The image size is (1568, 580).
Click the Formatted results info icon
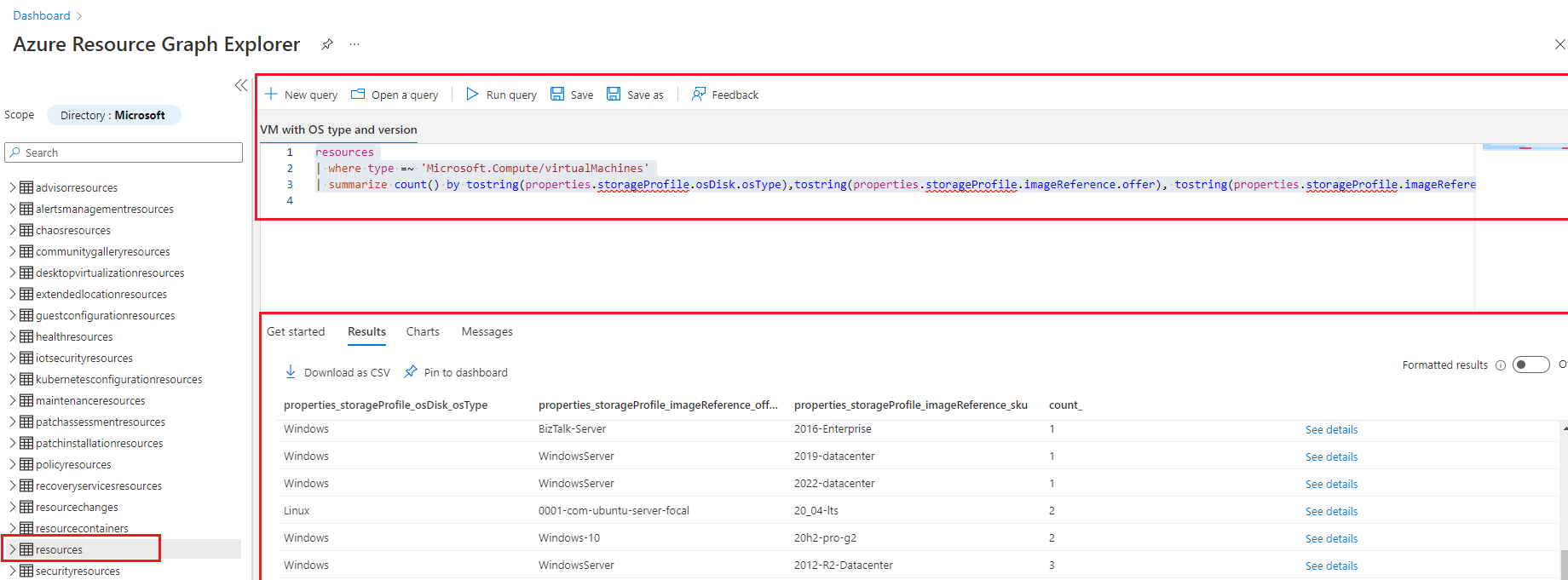(x=1501, y=365)
